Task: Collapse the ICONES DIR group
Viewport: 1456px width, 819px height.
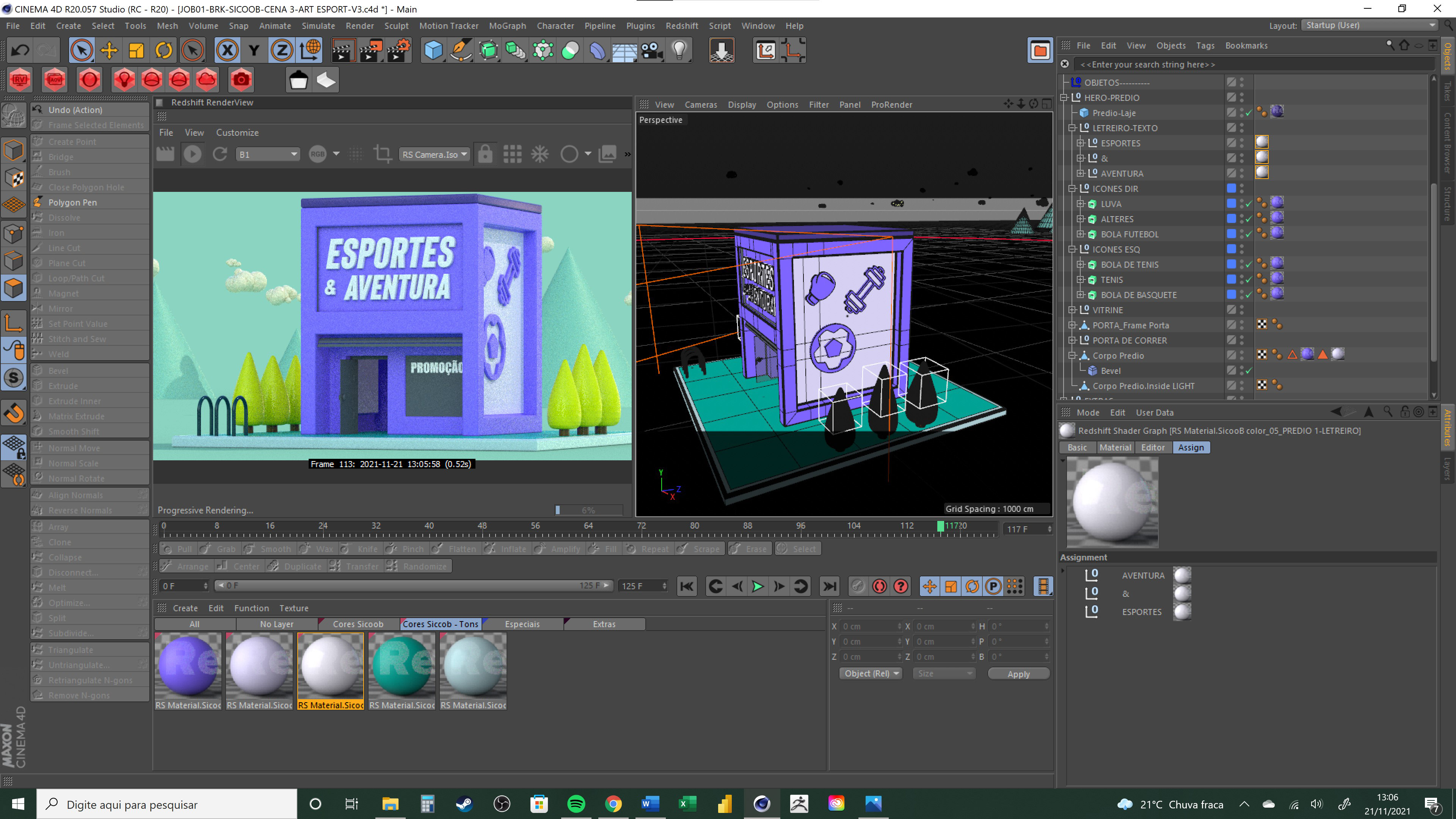Action: pyautogui.click(x=1072, y=189)
